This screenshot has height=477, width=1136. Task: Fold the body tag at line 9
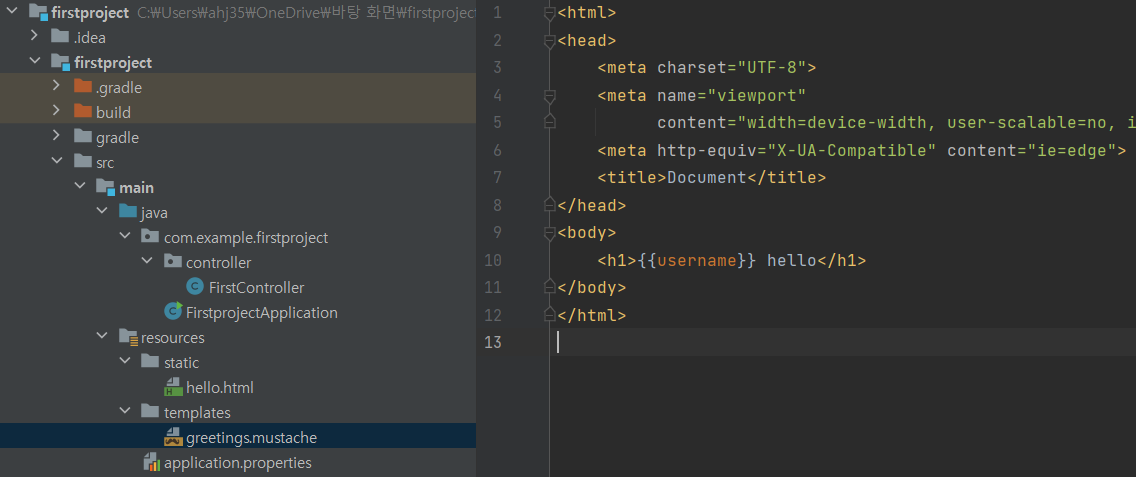(549, 233)
